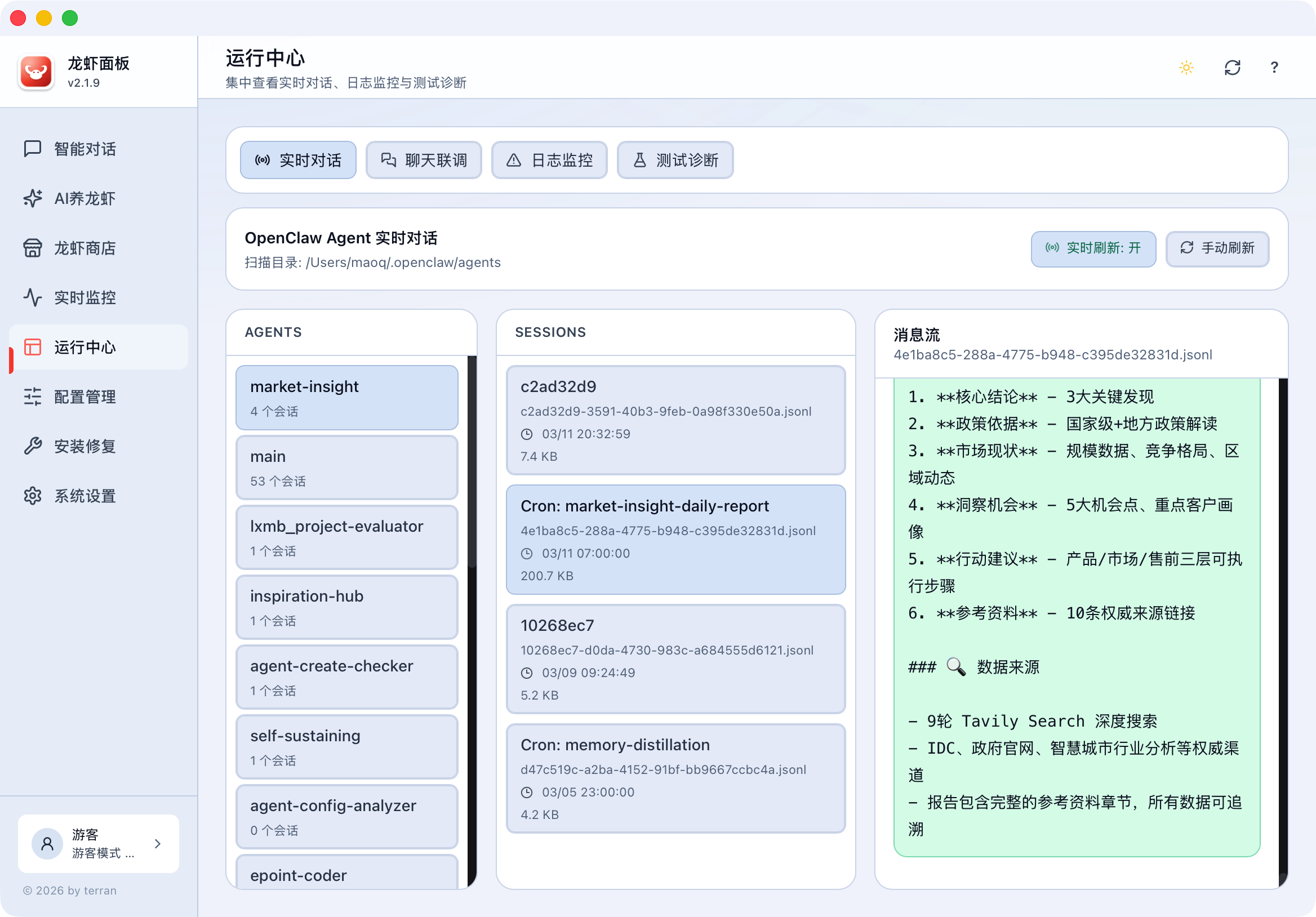The width and height of the screenshot is (1316, 917).
Task: Toggle the light theme sun icon
Action: [1186, 68]
